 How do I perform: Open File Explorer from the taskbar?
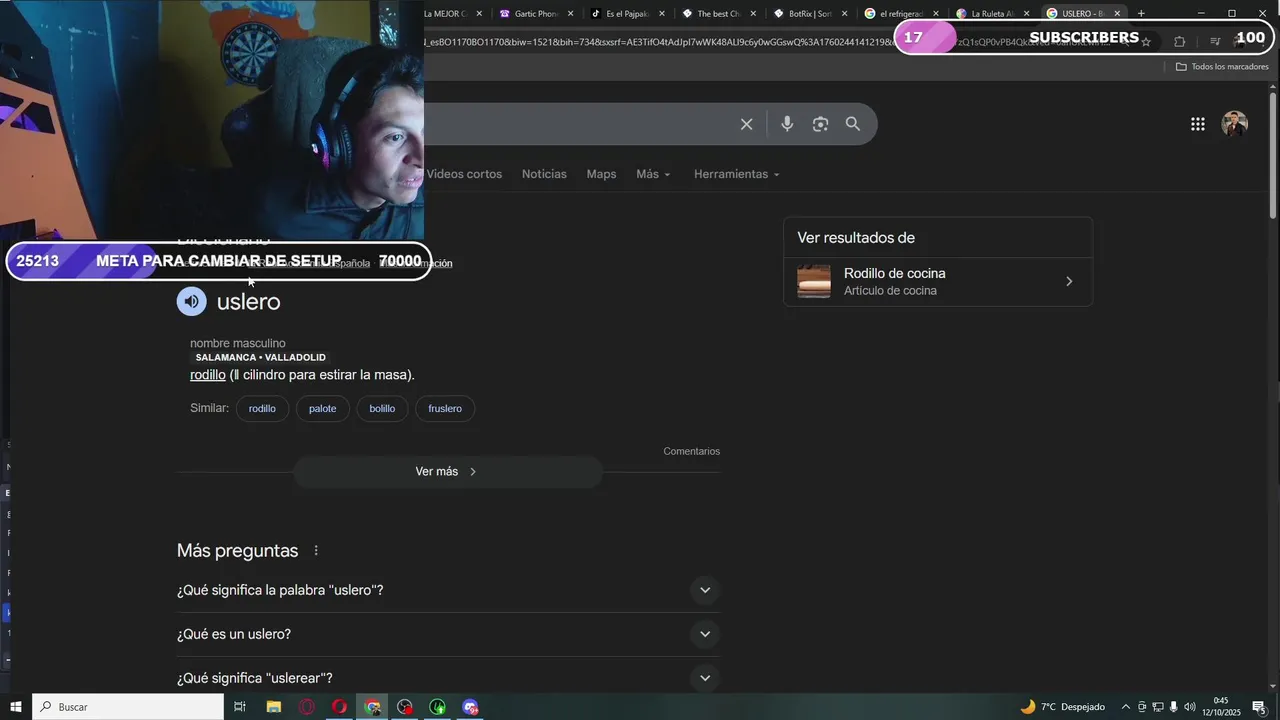[x=273, y=707]
